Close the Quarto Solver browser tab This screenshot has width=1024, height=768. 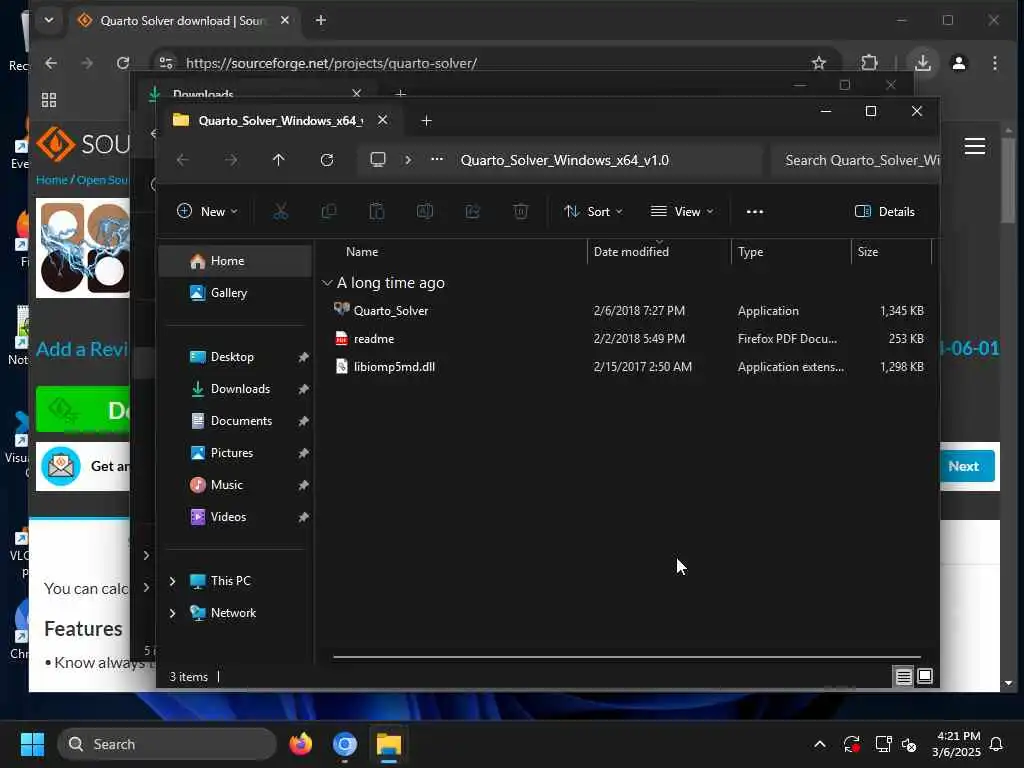tap(285, 20)
